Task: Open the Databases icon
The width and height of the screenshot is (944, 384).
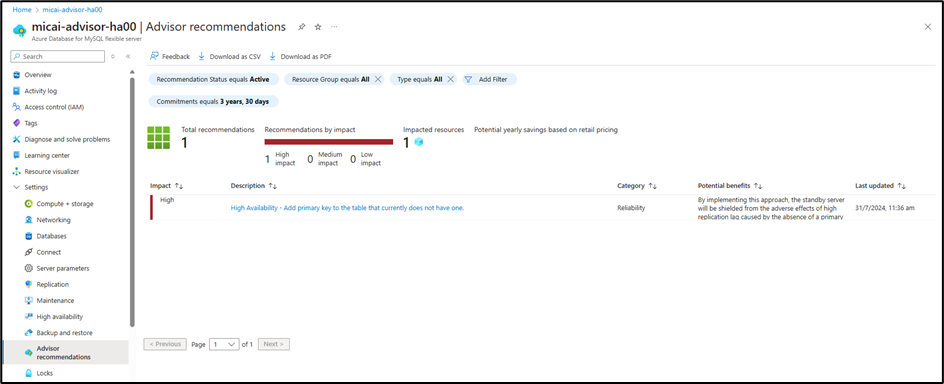Action: pos(28,236)
